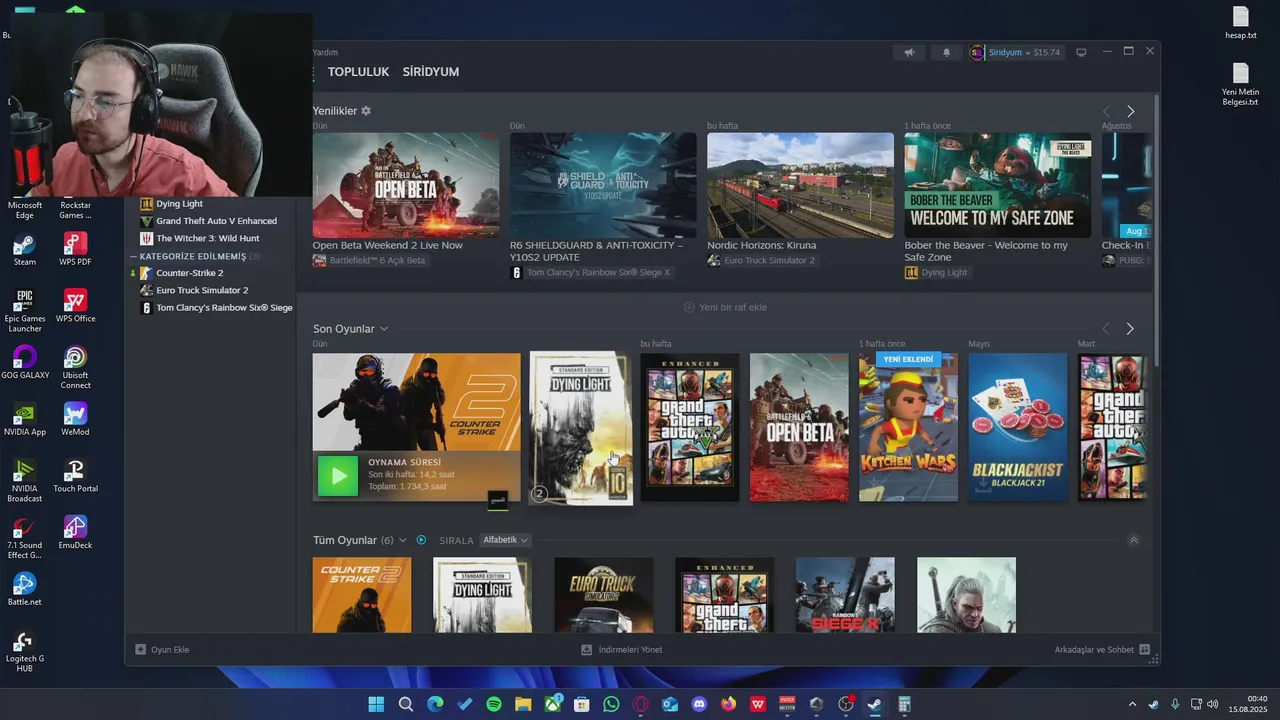Open Discord from the taskbar
Screen dimensions: 1280x720
pos(699,704)
